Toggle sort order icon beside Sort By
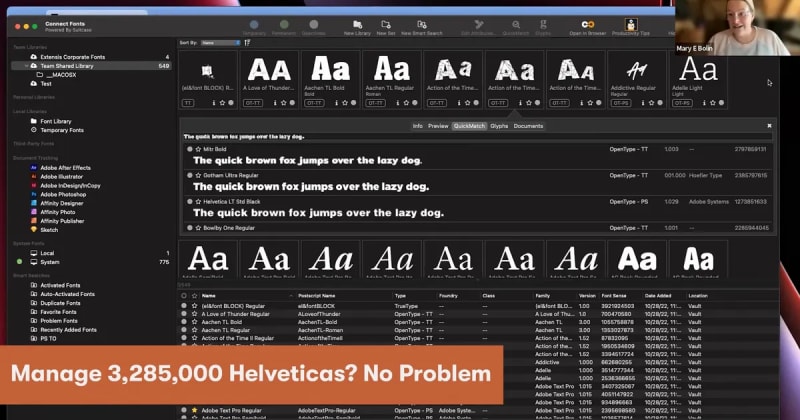 247,43
